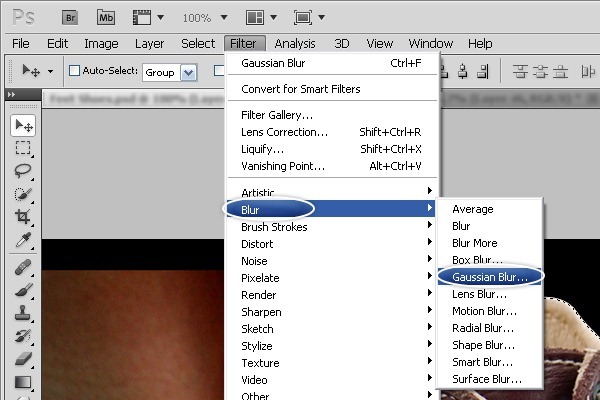Expand the Arrange Documents dropdown
Viewport: 600px width, 400px height.
pyautogui.click(x=262, y=18)
